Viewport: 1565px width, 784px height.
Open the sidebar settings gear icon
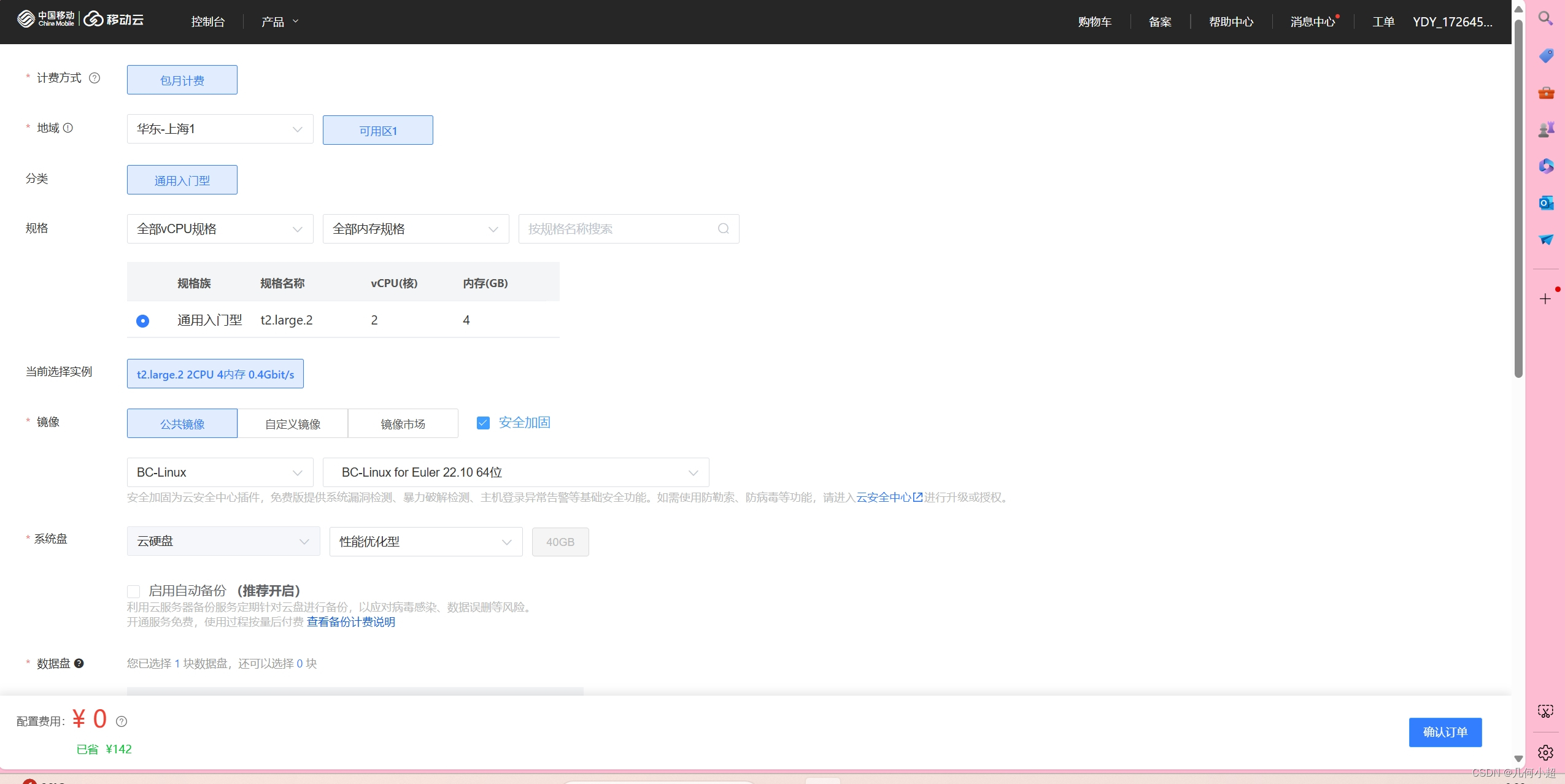pos(1545,753)
